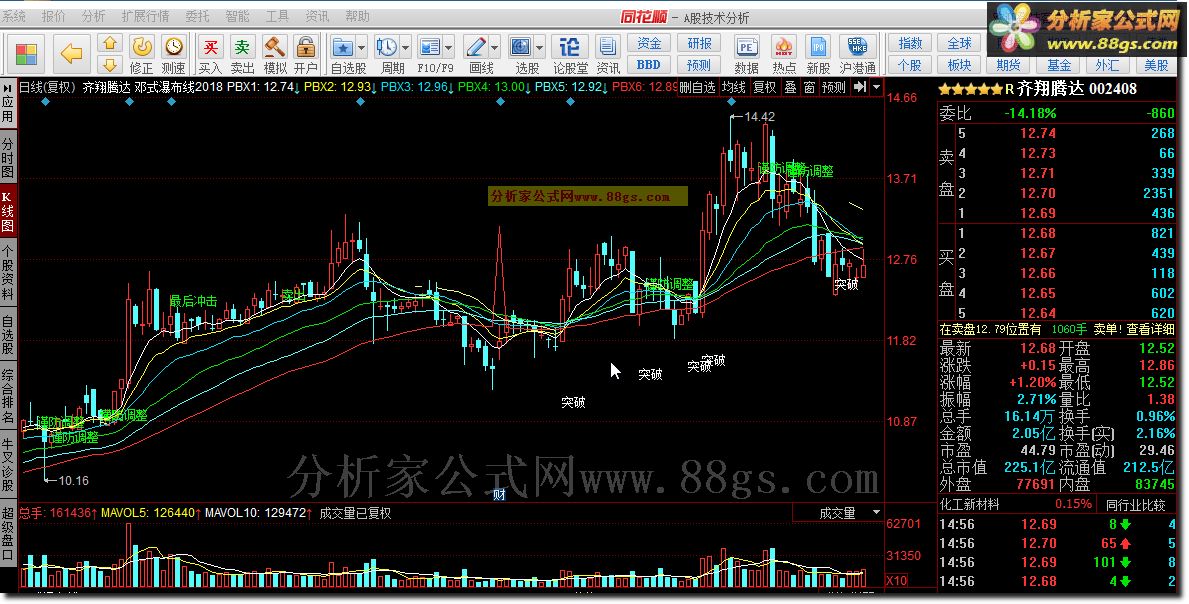Select the 画线 pencil drawing tool
This screenshot has width=1189, height=604.
(476, 48)
